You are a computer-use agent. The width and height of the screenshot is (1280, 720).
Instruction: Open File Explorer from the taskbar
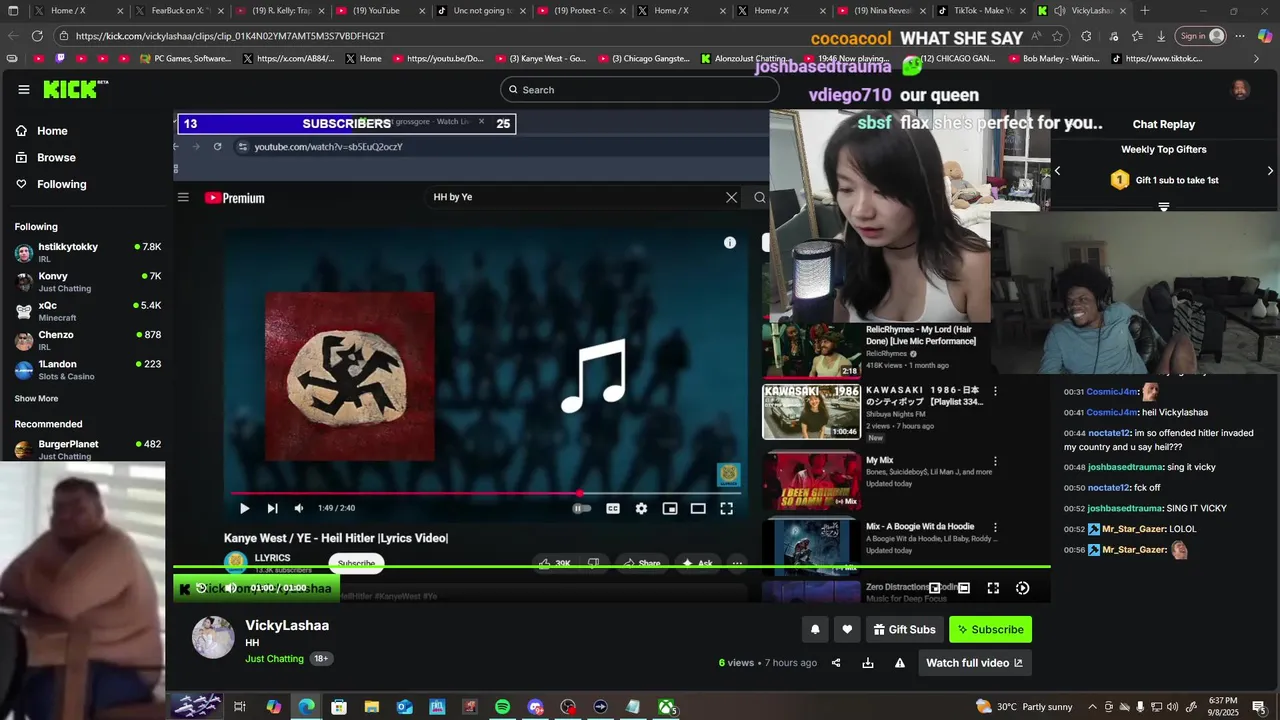click(x=371, y=707)
